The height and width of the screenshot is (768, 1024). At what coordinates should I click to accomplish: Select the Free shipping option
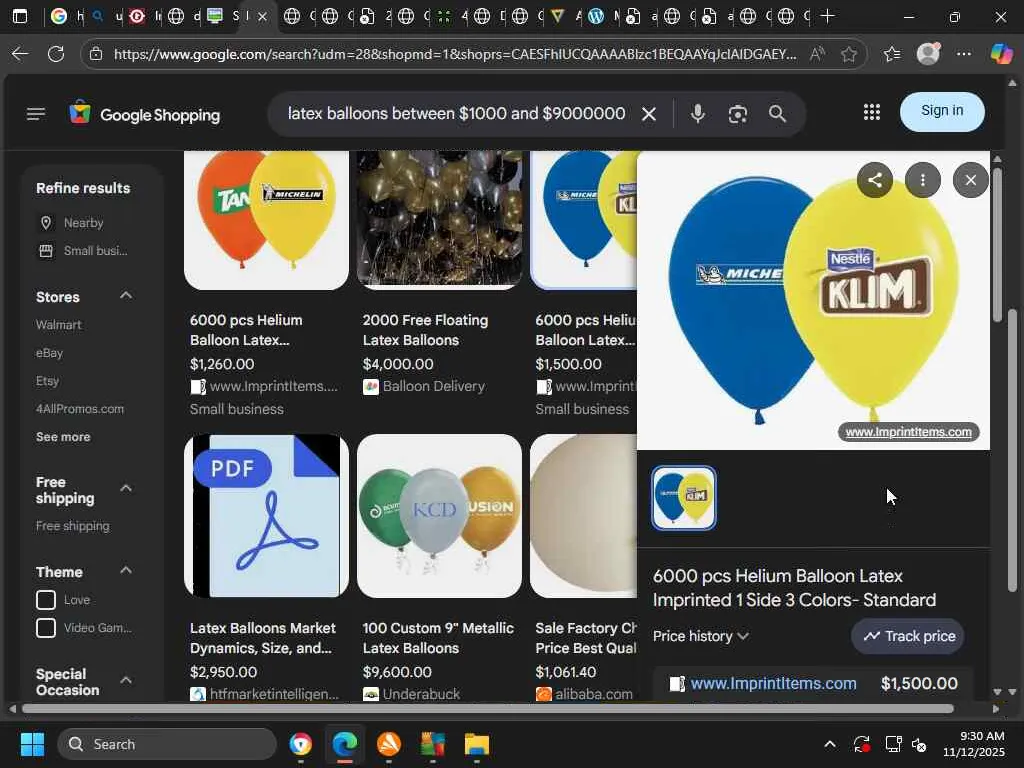pos(72,526)
